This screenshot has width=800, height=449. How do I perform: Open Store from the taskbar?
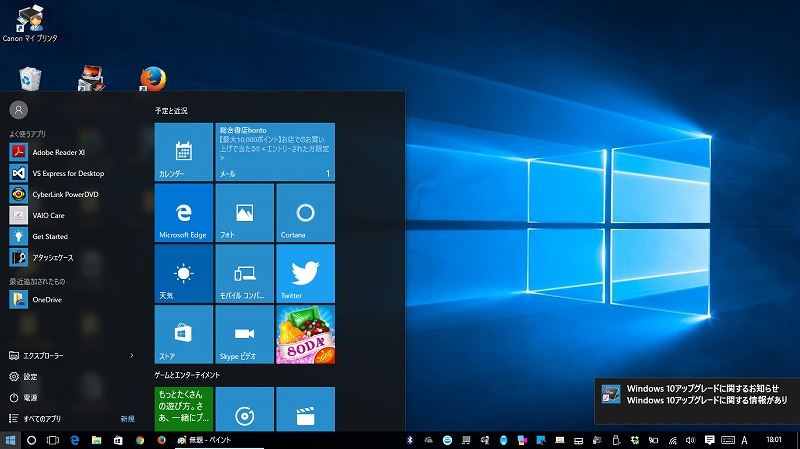118,440
